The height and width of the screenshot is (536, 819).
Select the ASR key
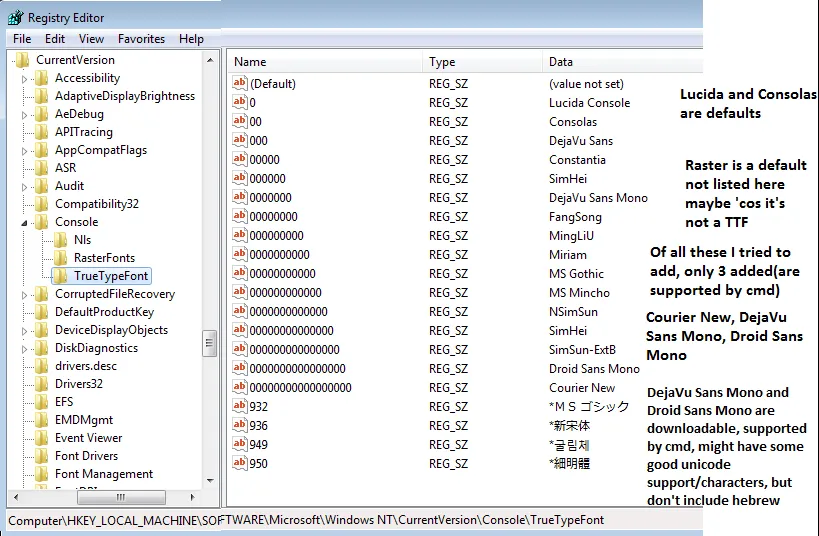[x=65, y=168]
